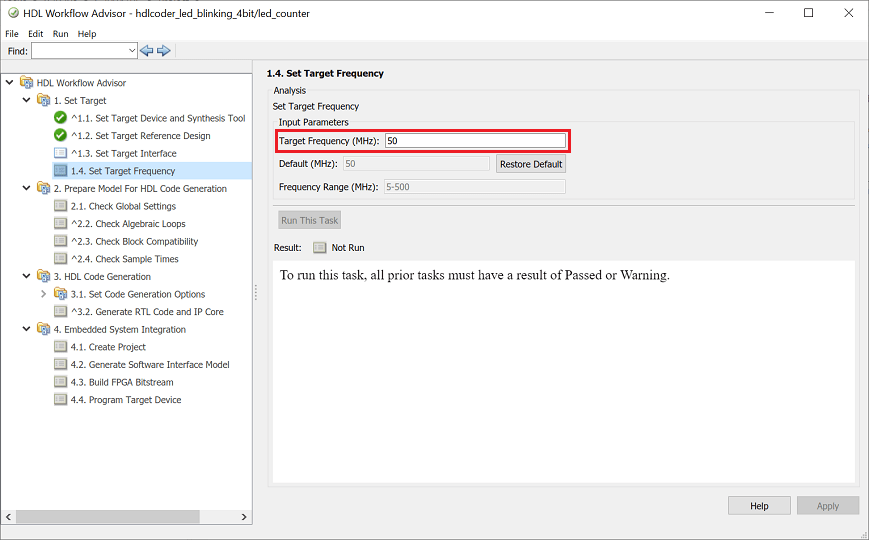Open the Run menu
This screenshot has width=869, height=540.
pos(61,33)
